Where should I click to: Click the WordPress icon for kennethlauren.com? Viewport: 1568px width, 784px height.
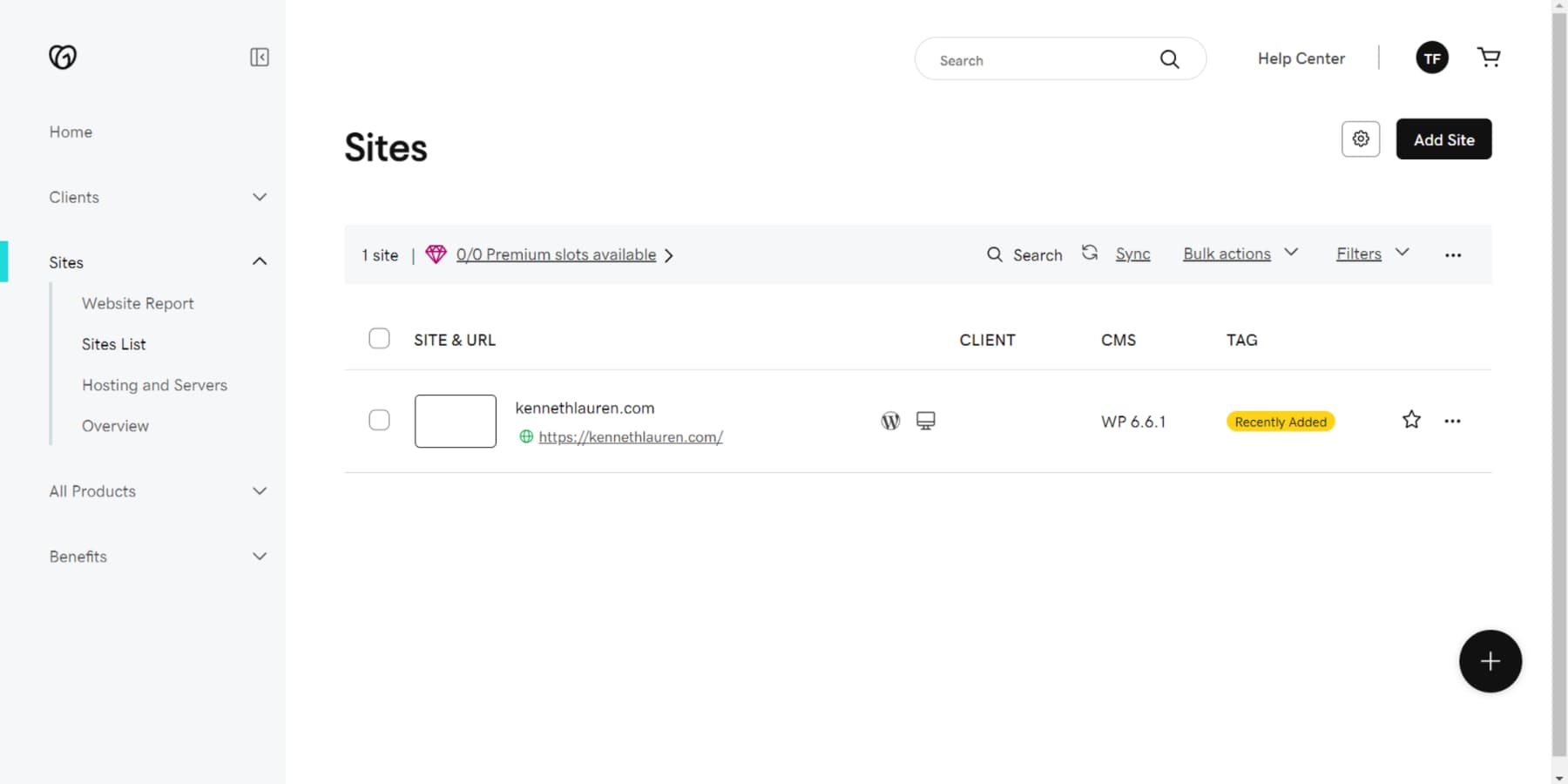[889, 420]
